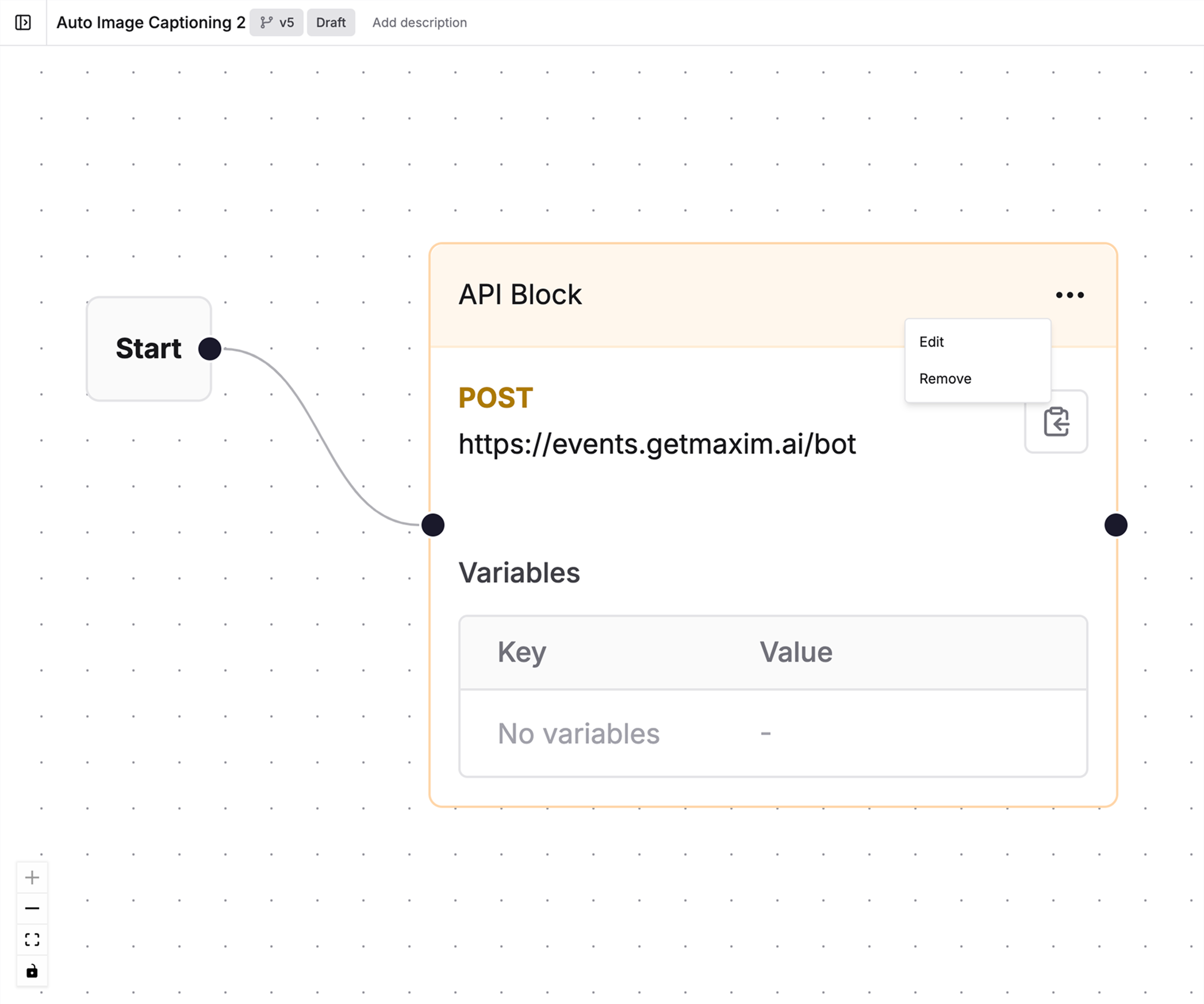This screenshot has width=1204, height=1004.
Task: Click the title Auto Image Captioning 2
Action: (152, 22)
